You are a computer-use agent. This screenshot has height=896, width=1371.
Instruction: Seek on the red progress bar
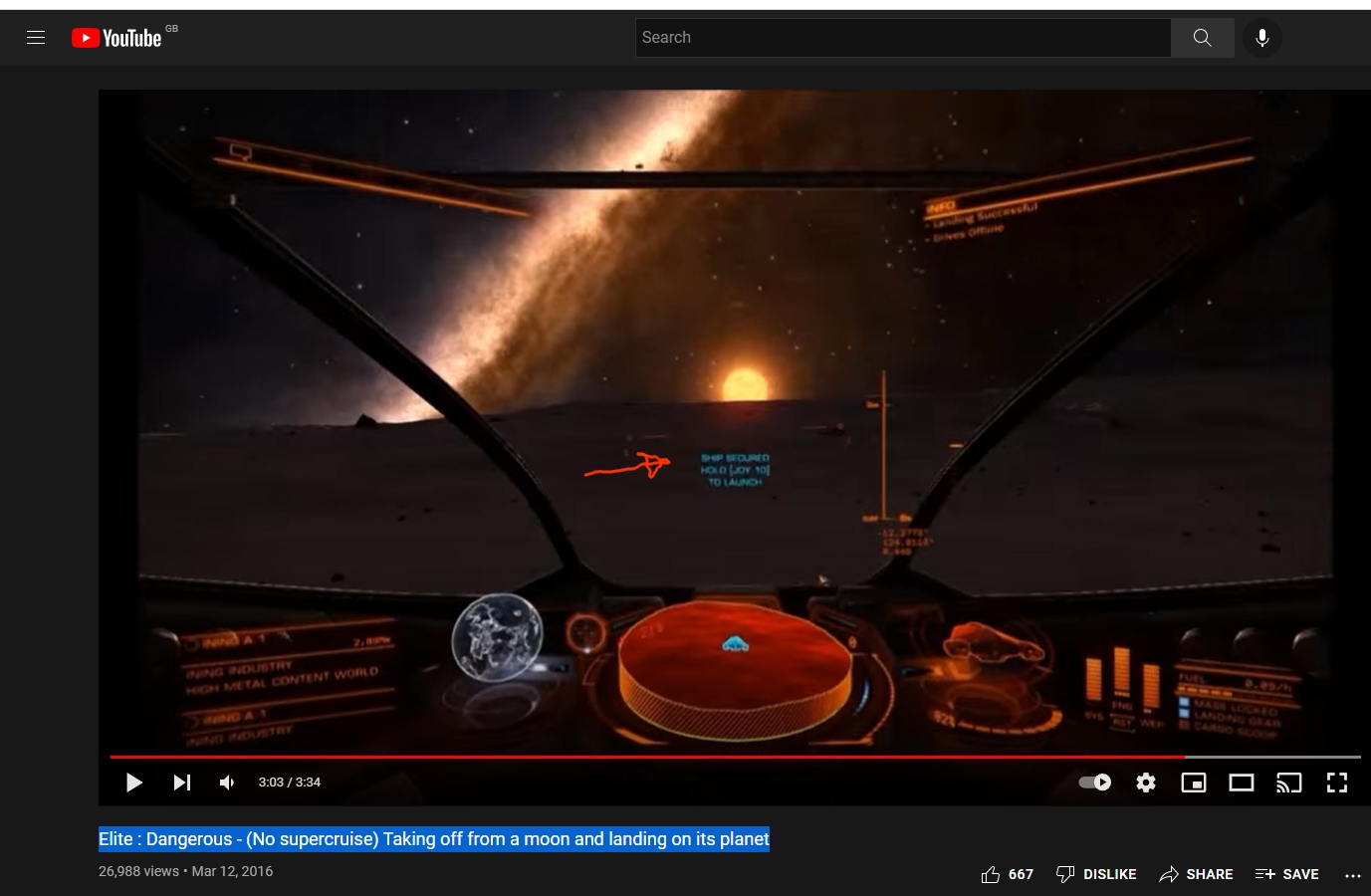735,757
